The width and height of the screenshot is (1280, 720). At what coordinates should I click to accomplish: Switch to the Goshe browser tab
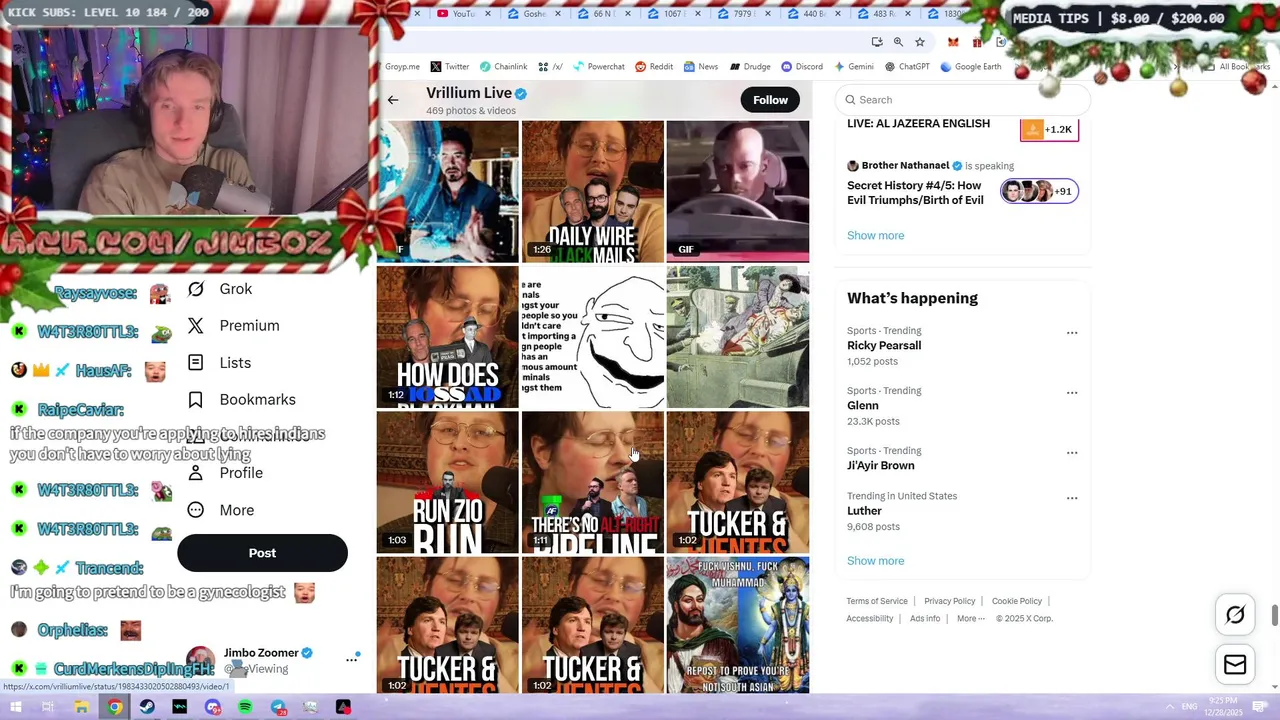point(534,14)
